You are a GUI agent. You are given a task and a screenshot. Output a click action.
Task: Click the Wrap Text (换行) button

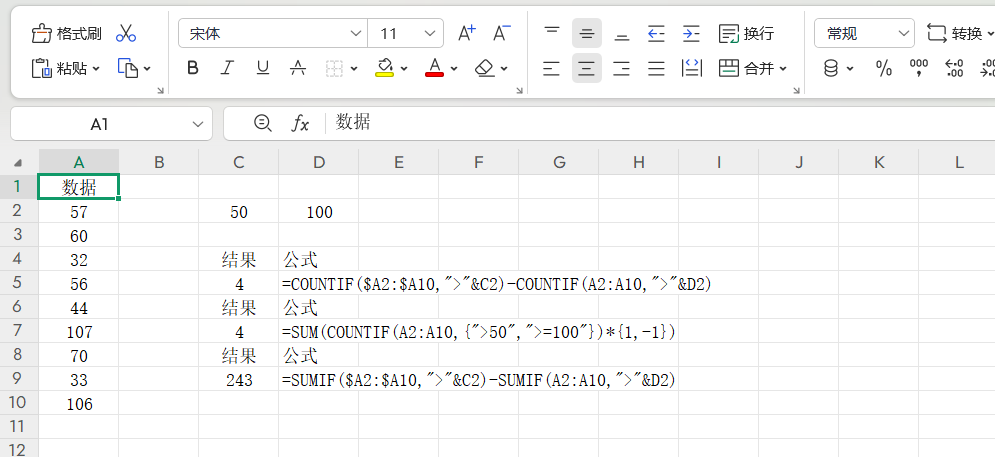[x=747, y=34]
